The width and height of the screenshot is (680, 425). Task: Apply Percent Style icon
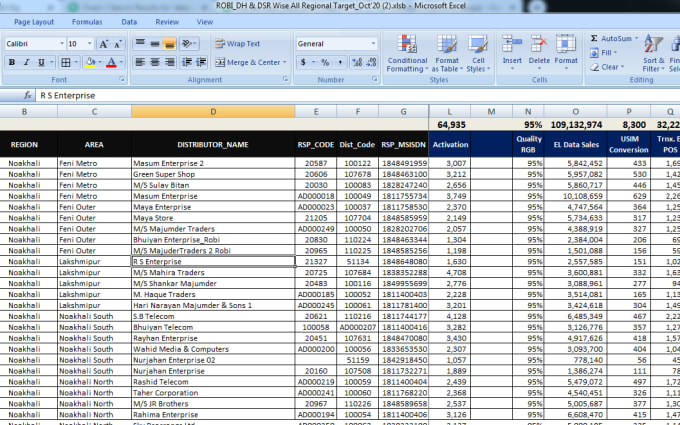325,62
